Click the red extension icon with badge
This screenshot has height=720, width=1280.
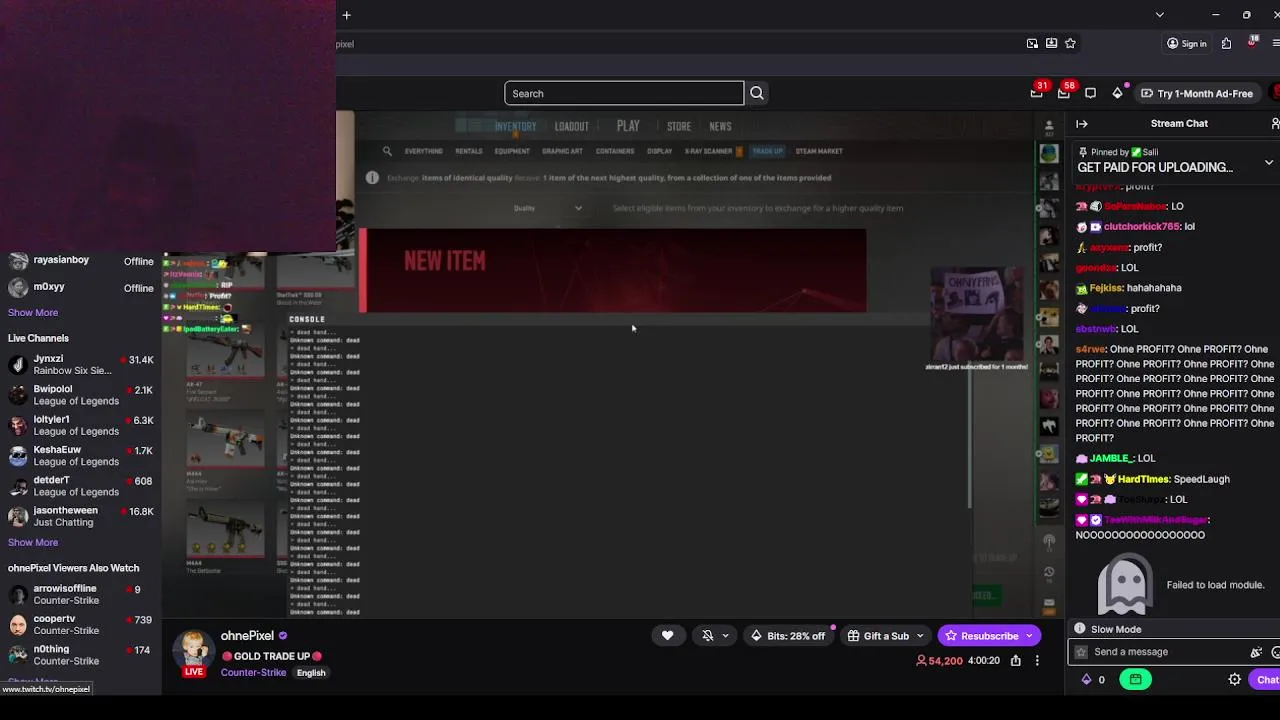[1252, 43]
